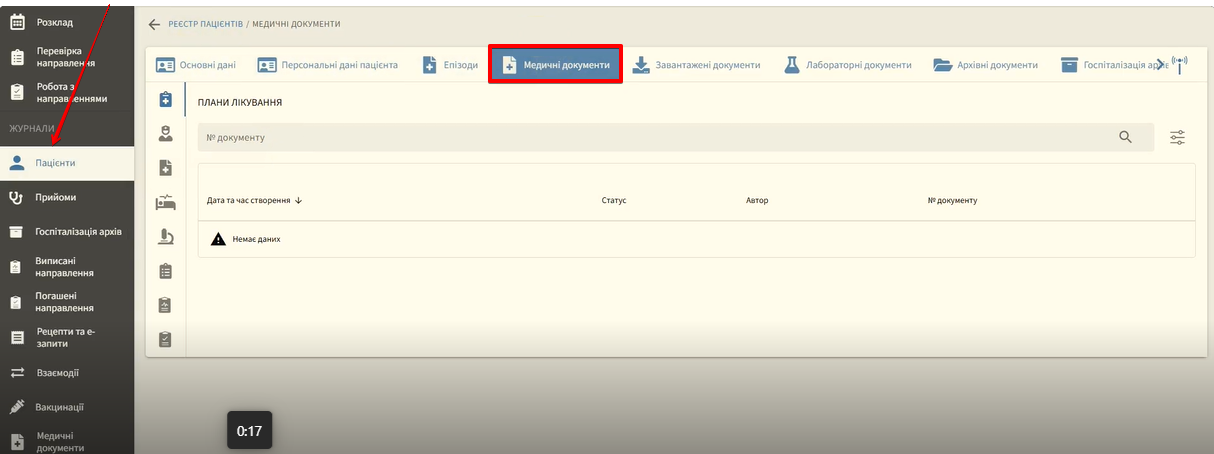Select the clipboard list icon
Image resolution: width=1214 pixels, height=454 pixels.
(166, 271)
